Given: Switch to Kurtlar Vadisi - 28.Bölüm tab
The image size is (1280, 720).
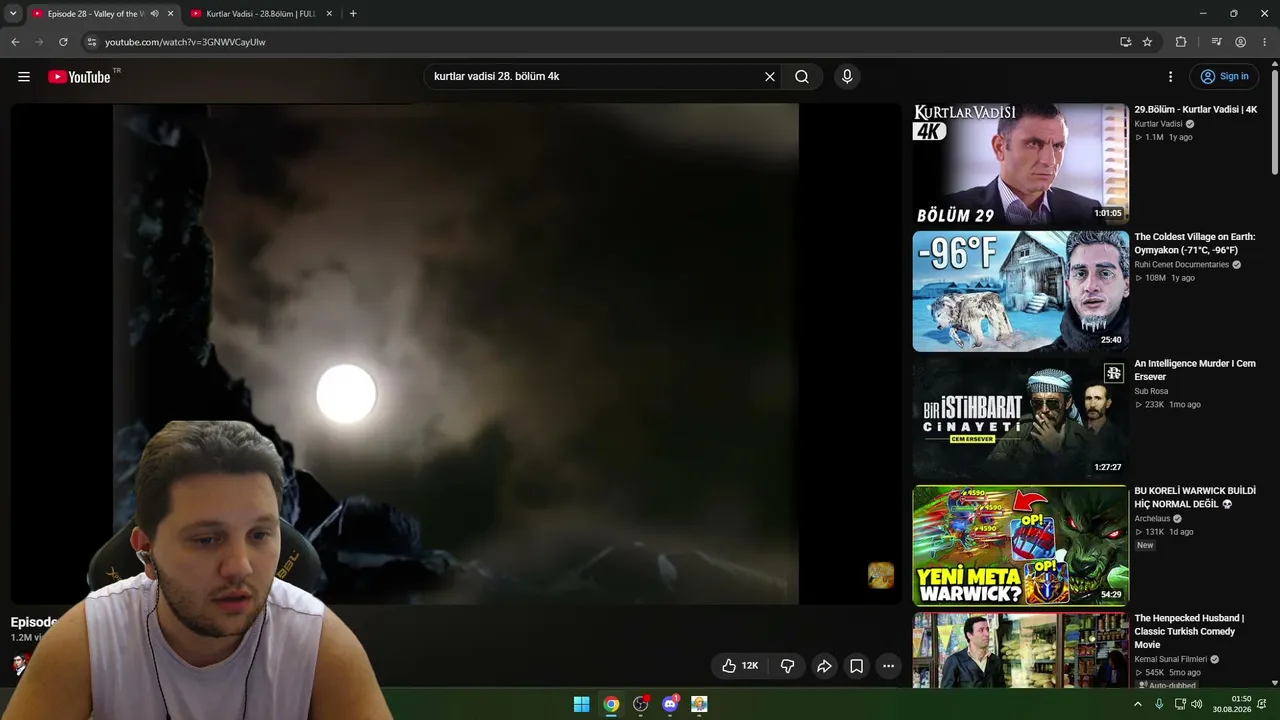Looking at the screenshot, I should [x=261, y=14].
